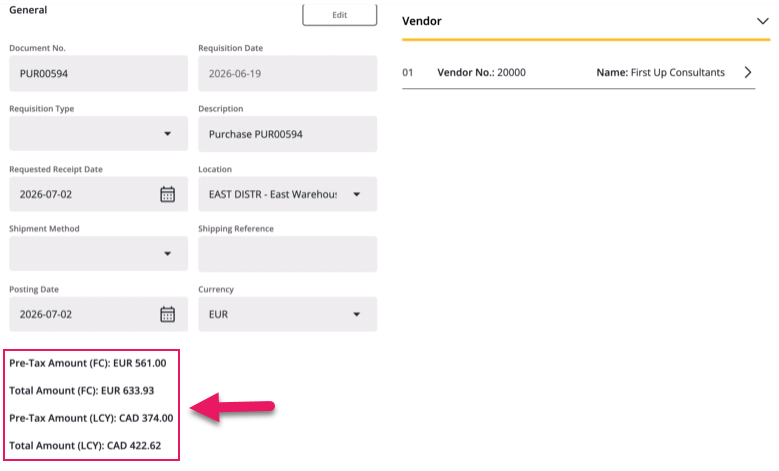Click Name: First Up Consultants text

(660, 73)
